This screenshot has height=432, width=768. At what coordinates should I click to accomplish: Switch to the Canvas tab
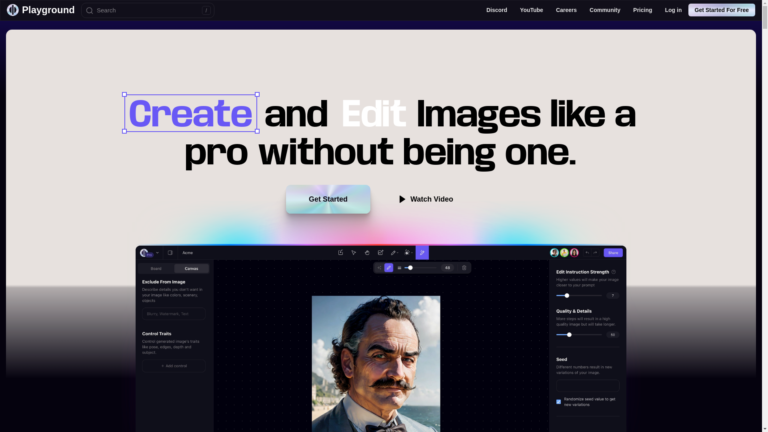191,268
